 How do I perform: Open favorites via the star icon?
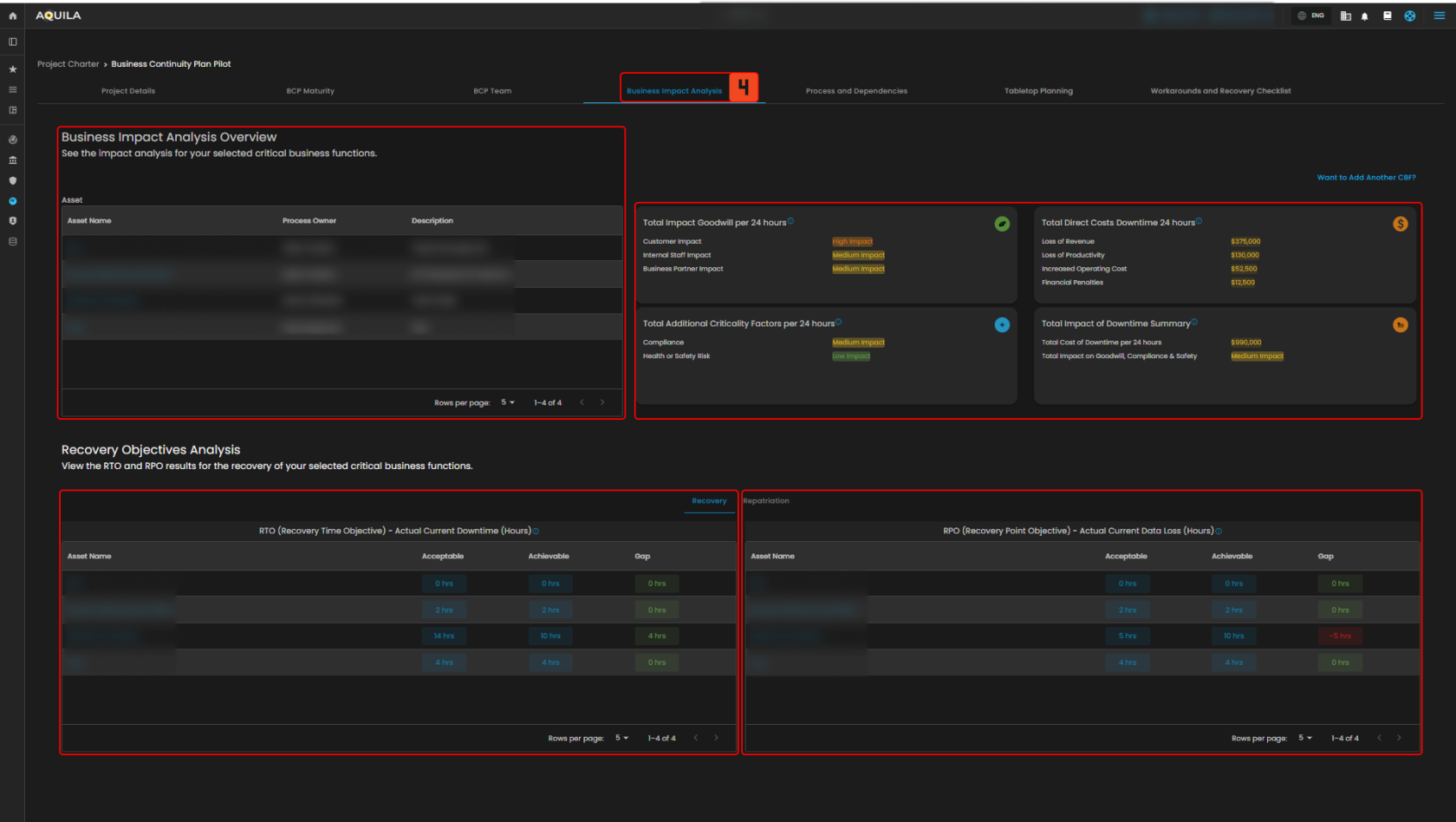pyautogui.click(x=12, y=69)
